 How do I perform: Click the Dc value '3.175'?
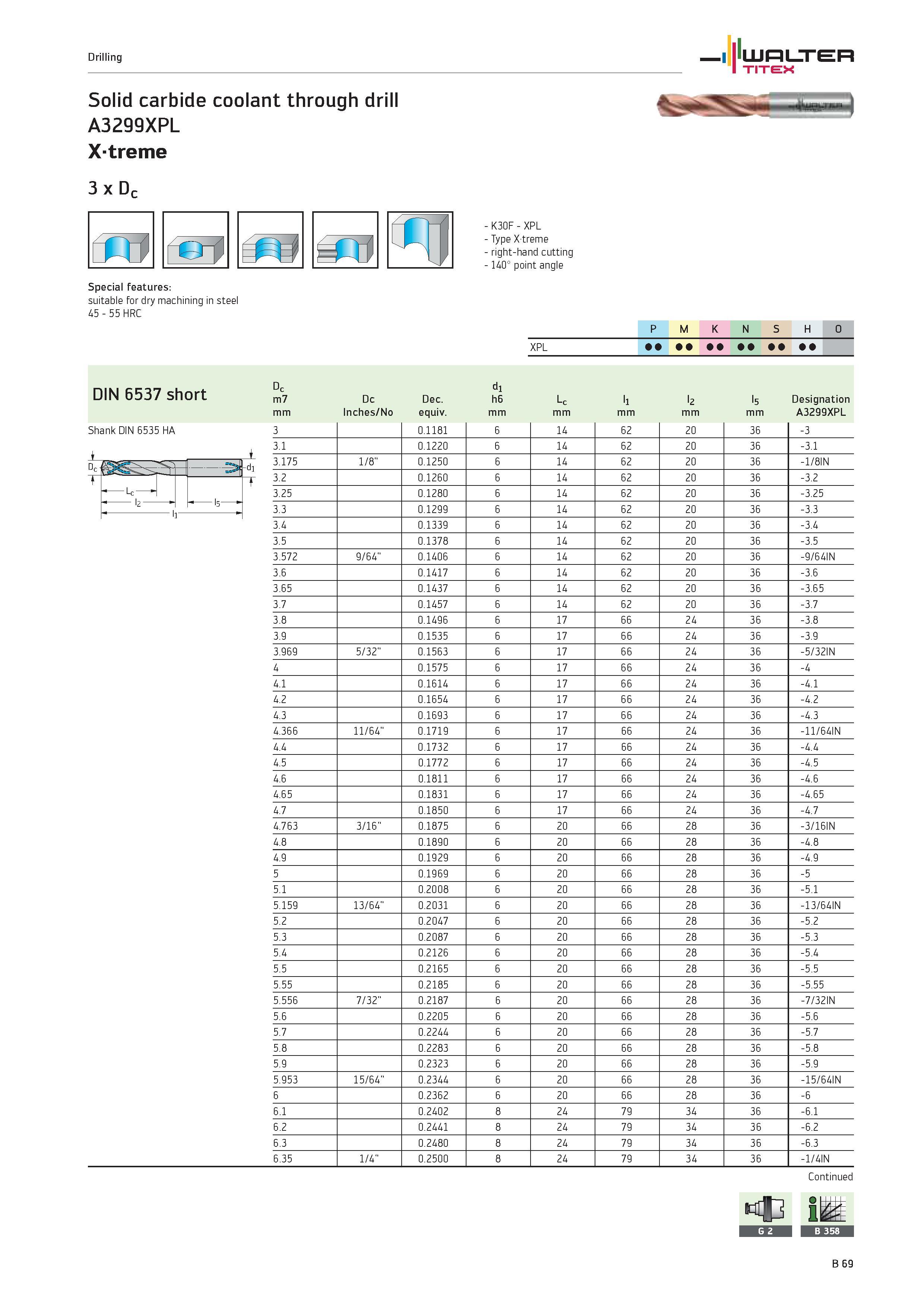click(285, 462)
